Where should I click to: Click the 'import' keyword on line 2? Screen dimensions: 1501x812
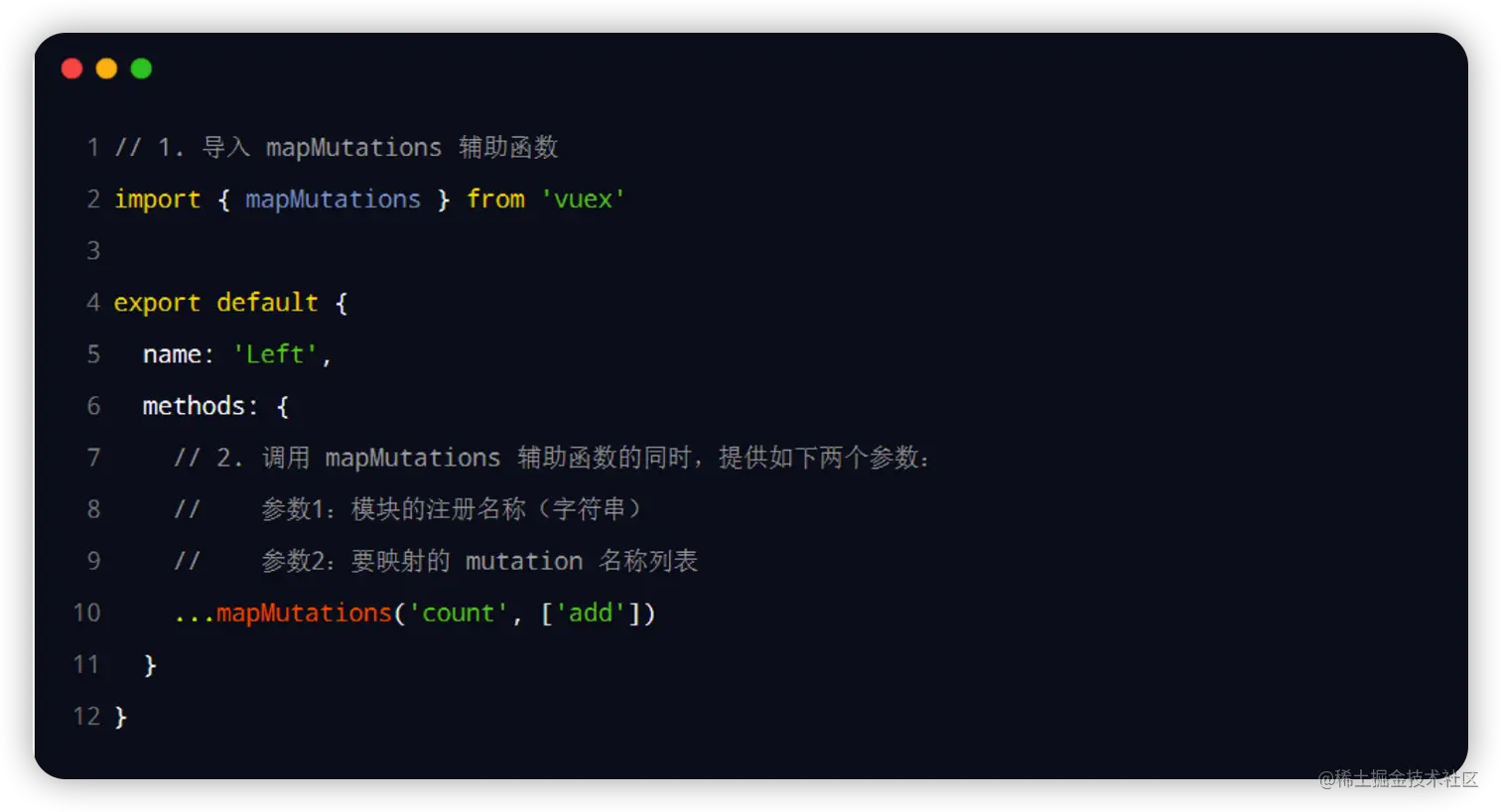click(x=158, y=200)
